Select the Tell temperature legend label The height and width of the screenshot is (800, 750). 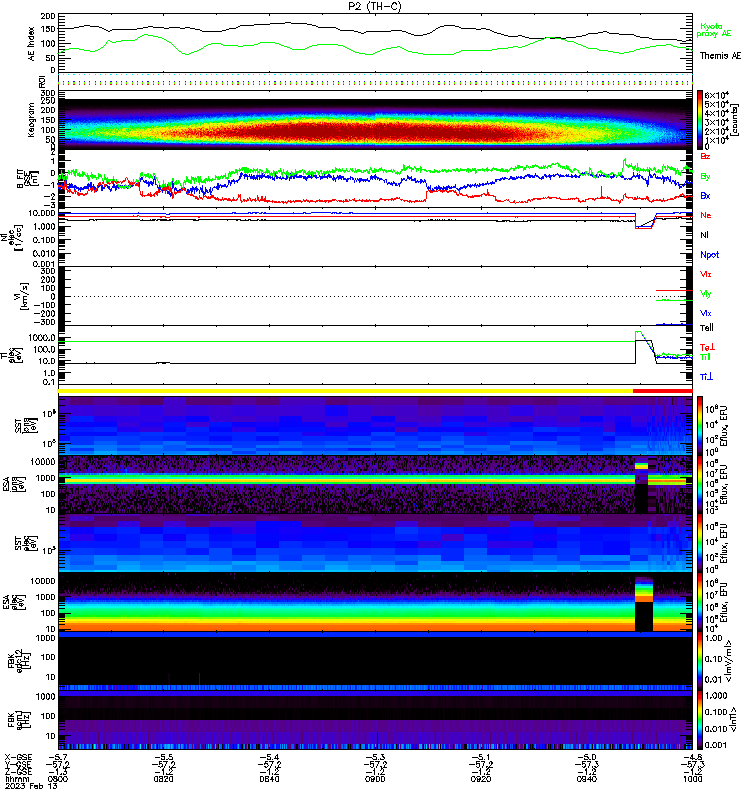click(x=707, y=327)
